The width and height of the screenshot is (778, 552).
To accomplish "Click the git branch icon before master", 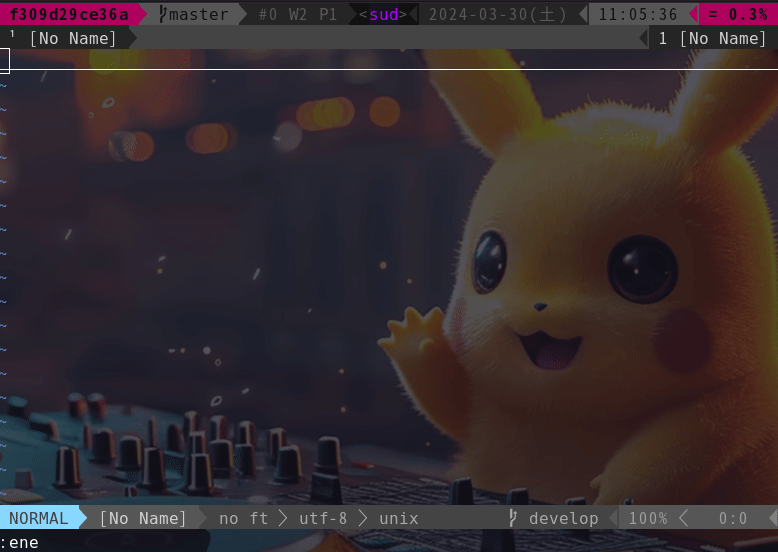I will click(x=163, y=14).
